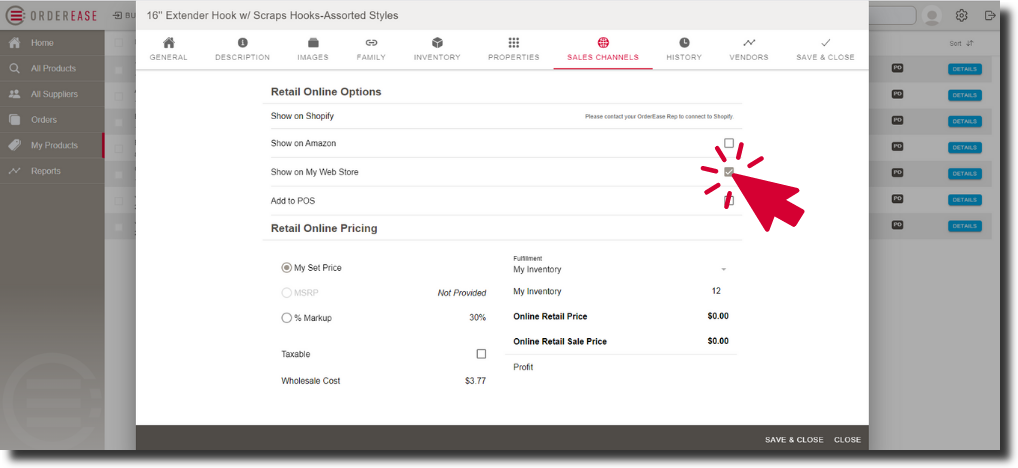Image resolution: width=1018 pixels, height=468 pixels.
Task: Click the Show on Shopify label
Action: pyautogui.click(x=302, y=116)
